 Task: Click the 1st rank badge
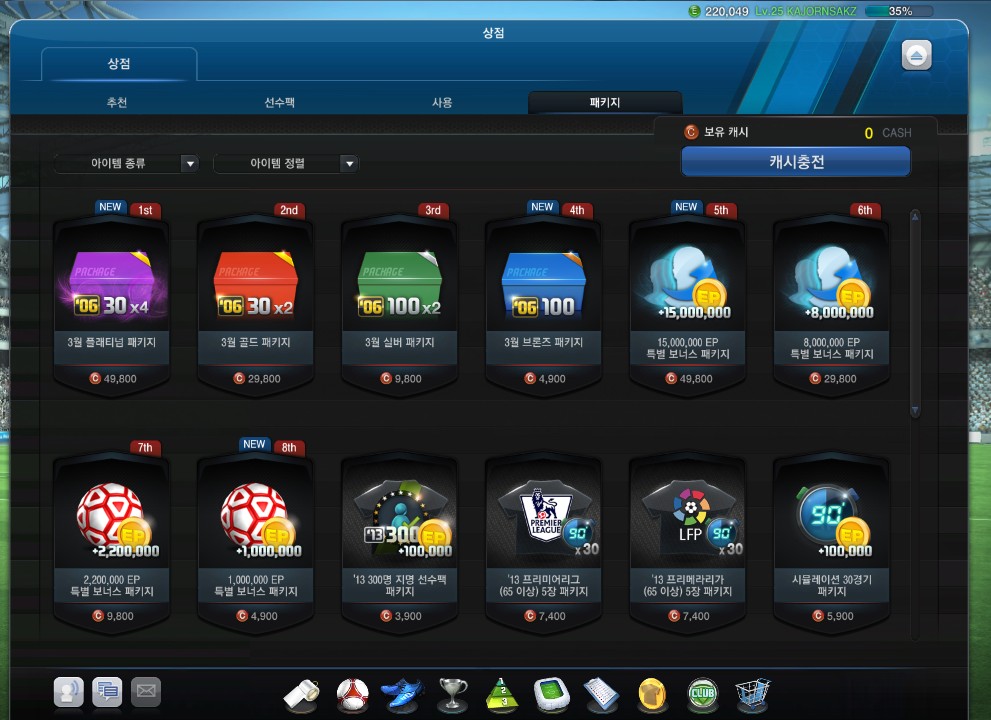point(145,210)
